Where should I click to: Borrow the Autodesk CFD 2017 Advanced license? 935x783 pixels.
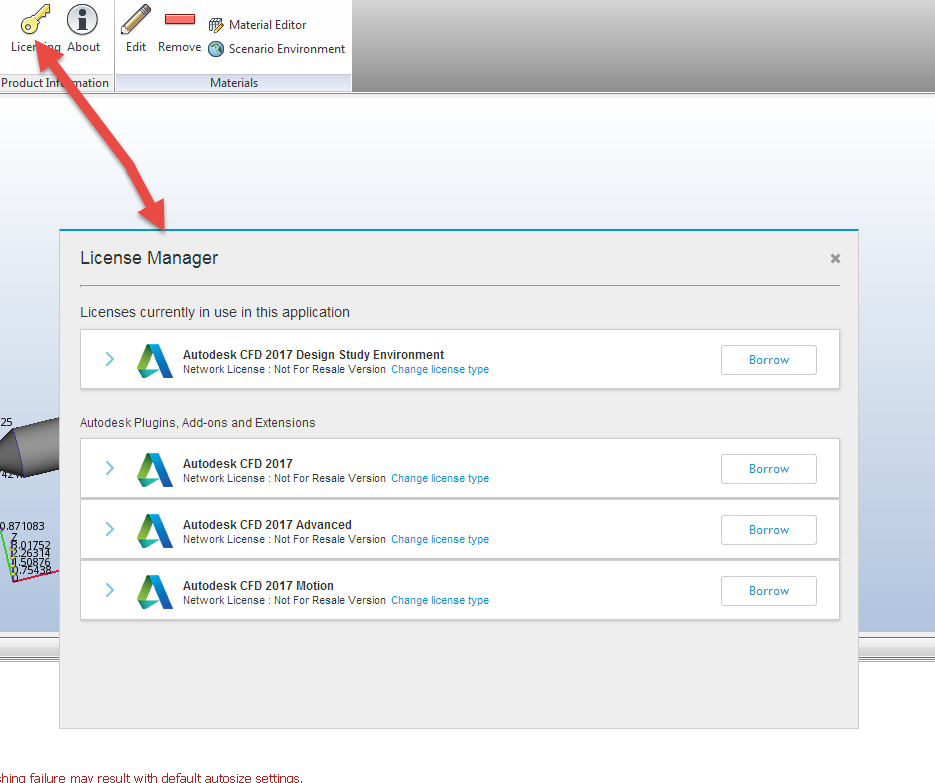(768, 529)
